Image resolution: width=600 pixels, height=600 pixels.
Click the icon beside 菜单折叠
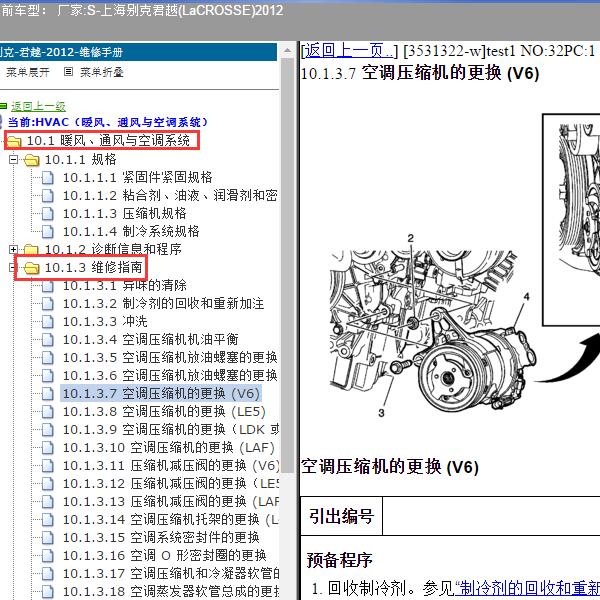click(x=68, y=72)
